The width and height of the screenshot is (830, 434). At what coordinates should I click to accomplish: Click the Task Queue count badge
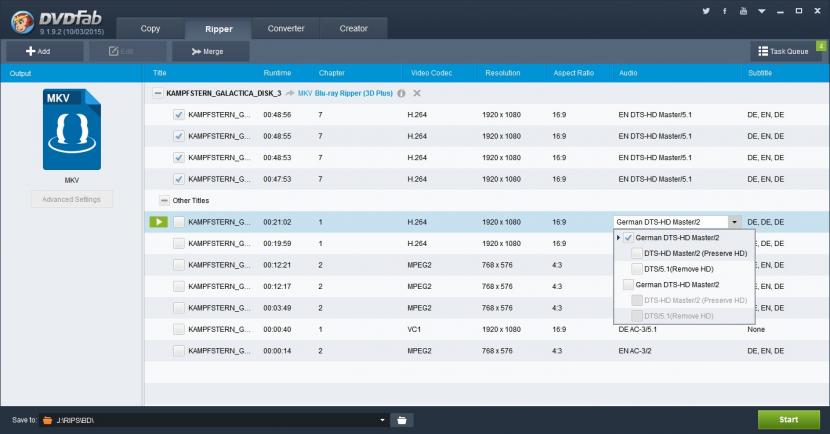point(821,46)
